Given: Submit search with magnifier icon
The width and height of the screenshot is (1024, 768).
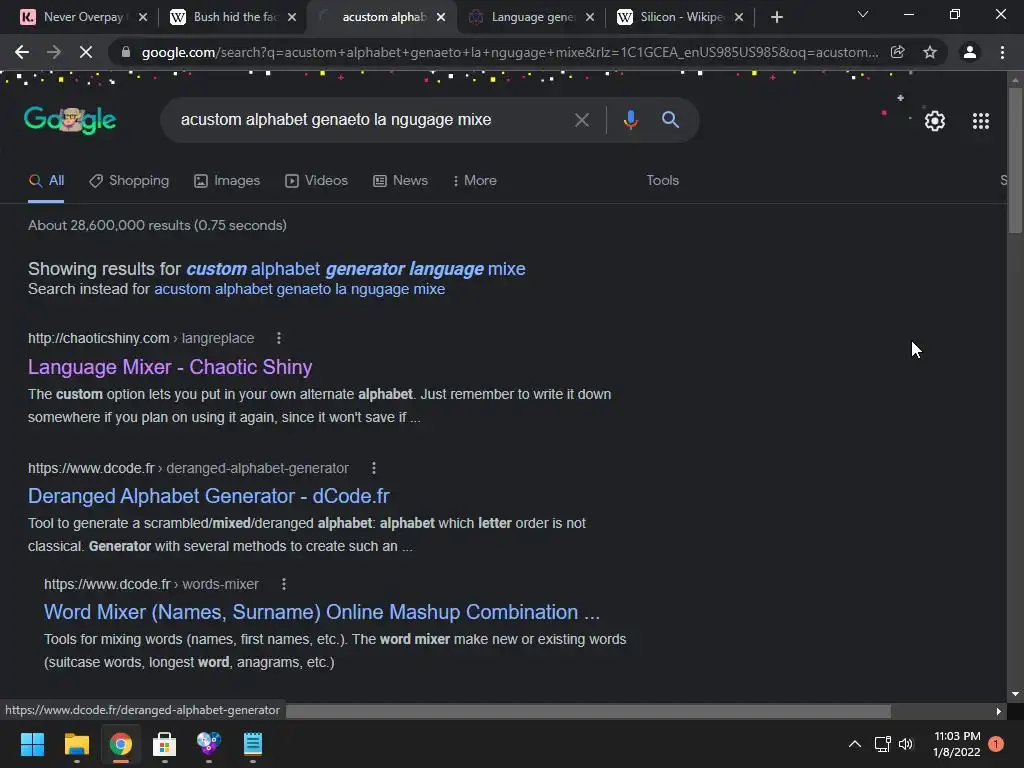Looking at the screenshot, I should pyautogui.click(x=670, y=120).
